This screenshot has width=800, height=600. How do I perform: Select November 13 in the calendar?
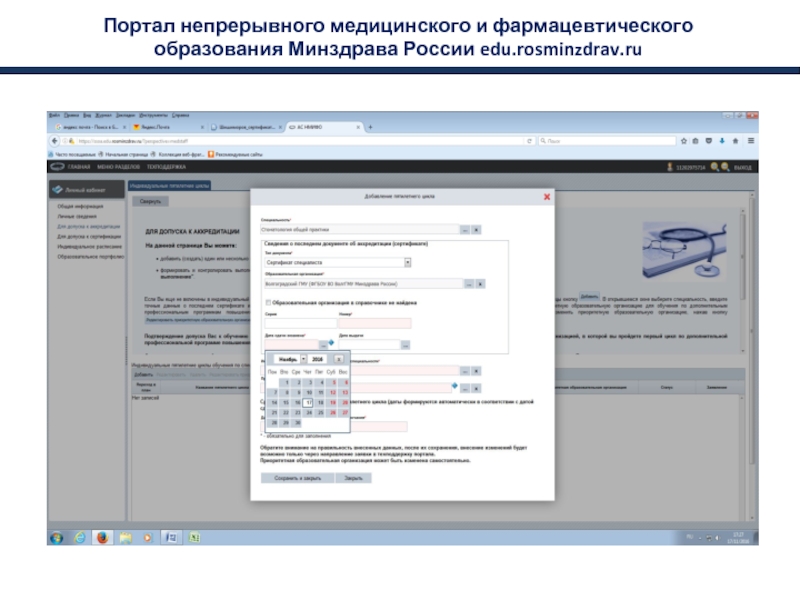pos(344,392)
